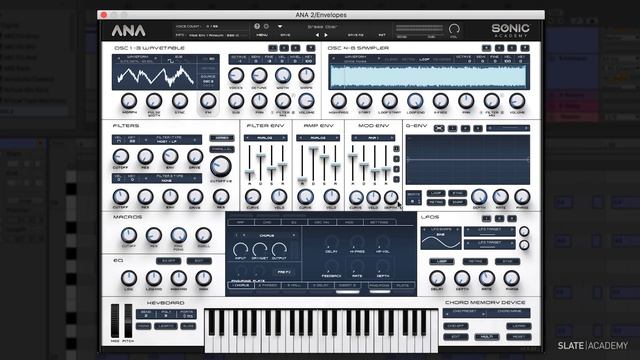
Task: Click the EQ EDIT button
Action: click(x=199, y=260)
